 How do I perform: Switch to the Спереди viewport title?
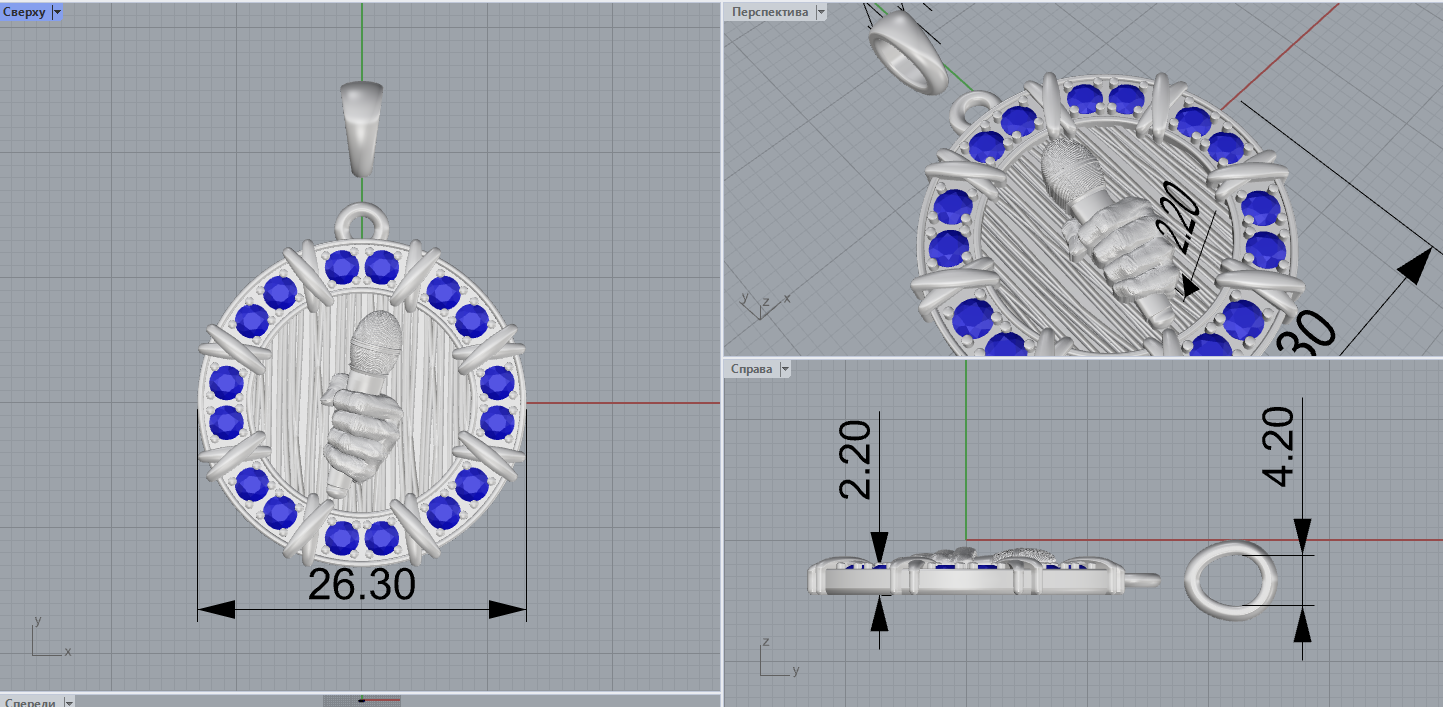[30, 702]
